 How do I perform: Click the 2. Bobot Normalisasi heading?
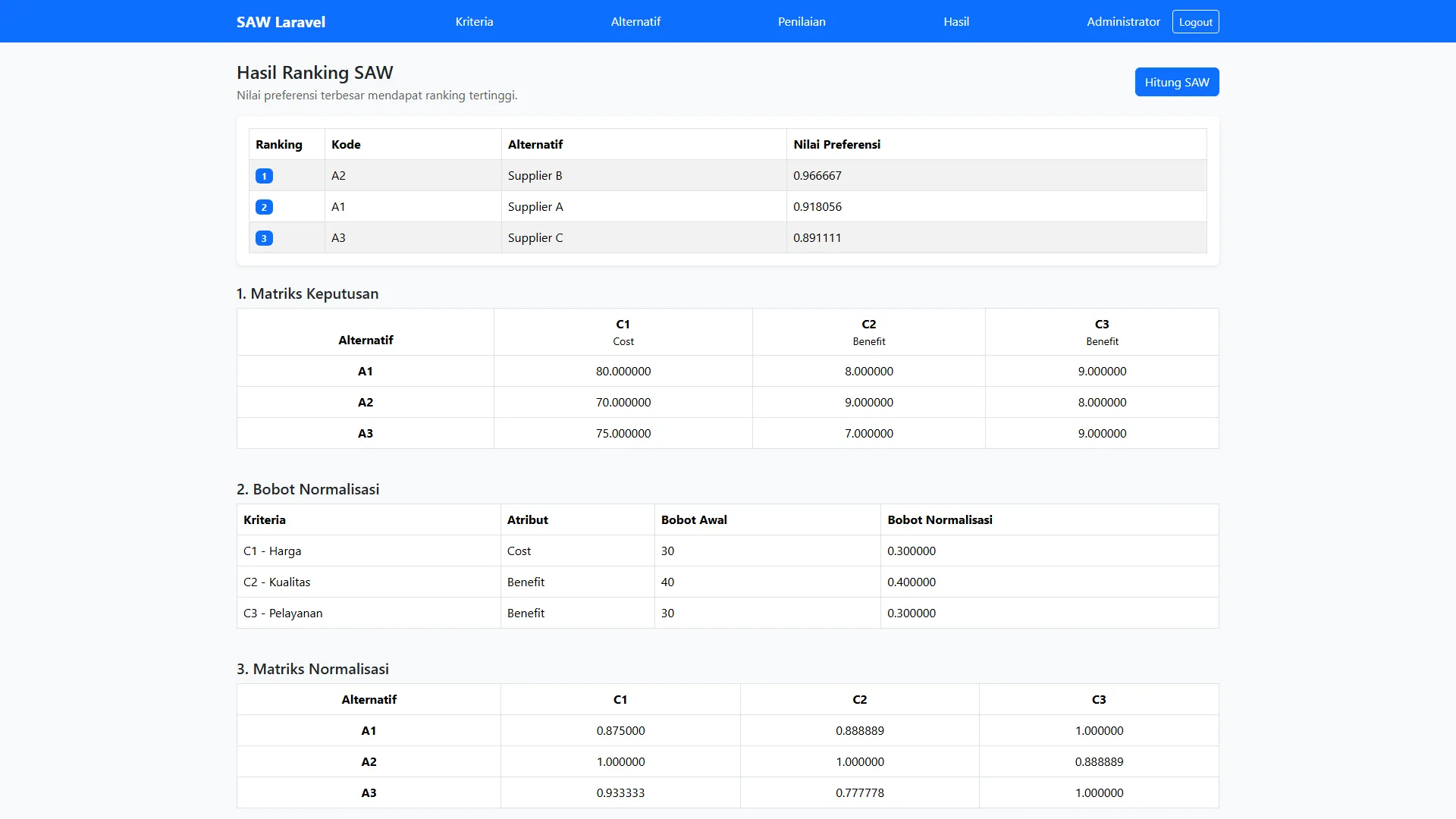(308, 489)
